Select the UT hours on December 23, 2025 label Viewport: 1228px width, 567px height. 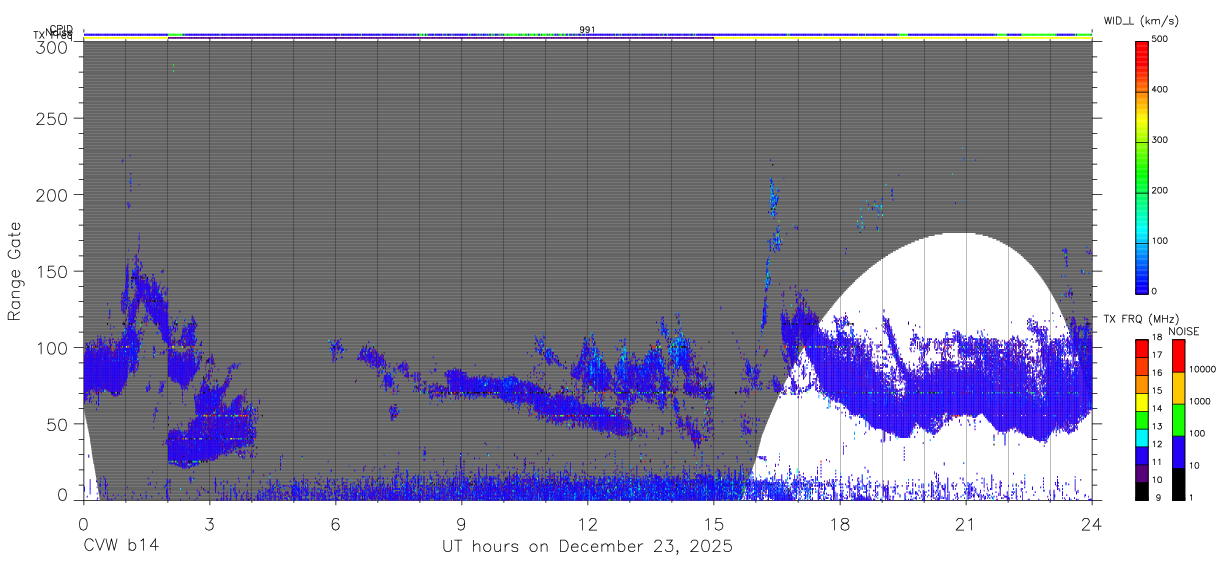click(587, 547)
